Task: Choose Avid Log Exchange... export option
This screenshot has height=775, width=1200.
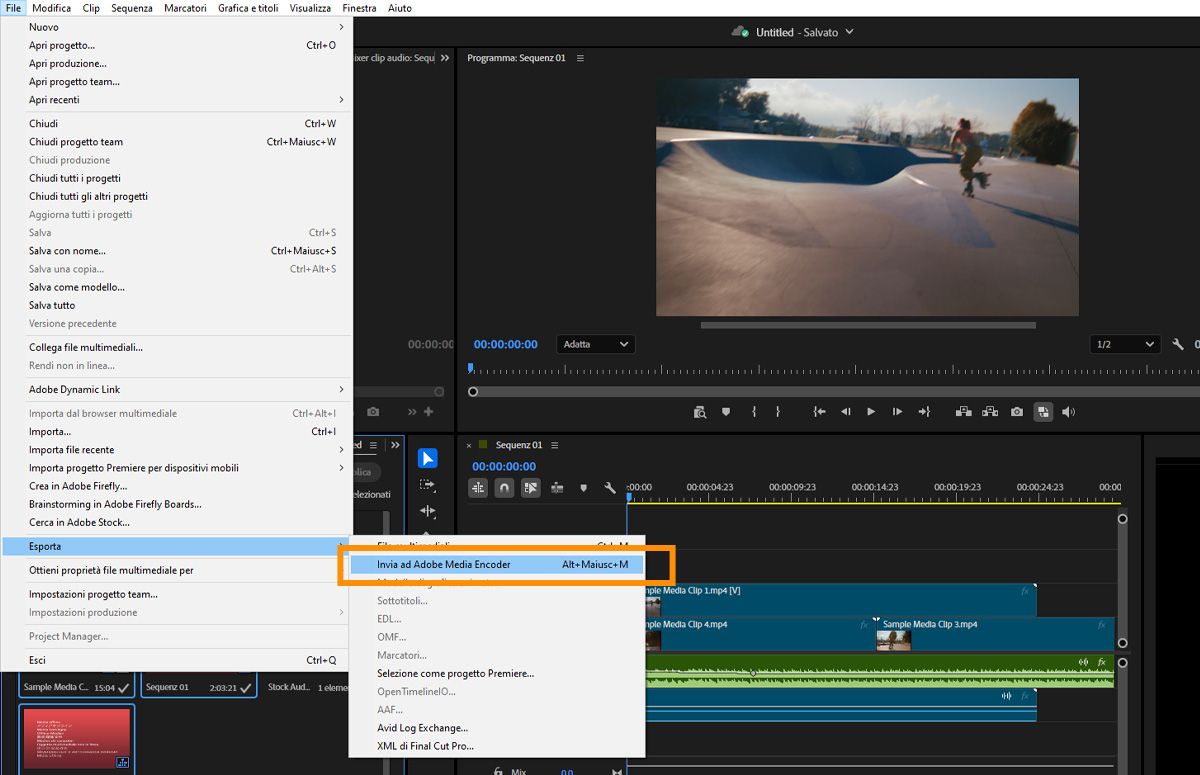Action: (496, 728)
